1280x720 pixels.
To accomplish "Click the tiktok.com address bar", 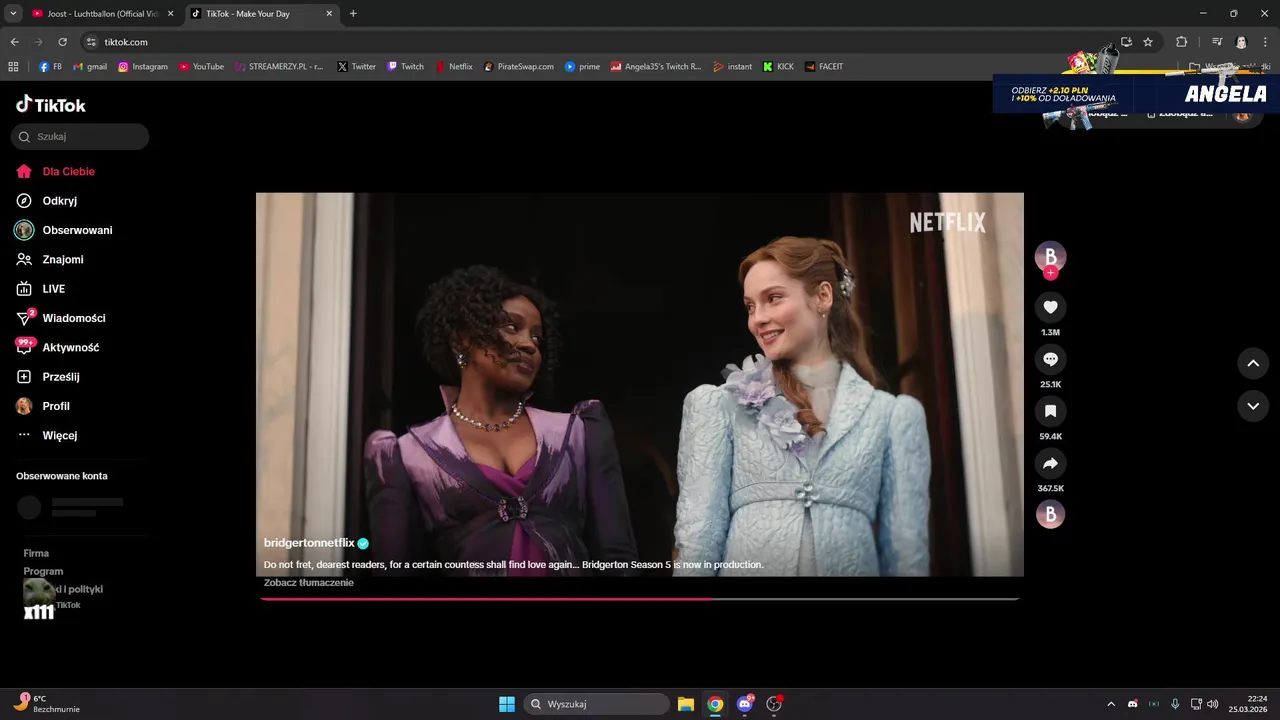I will pyautogui.click(x=600, y=42).
